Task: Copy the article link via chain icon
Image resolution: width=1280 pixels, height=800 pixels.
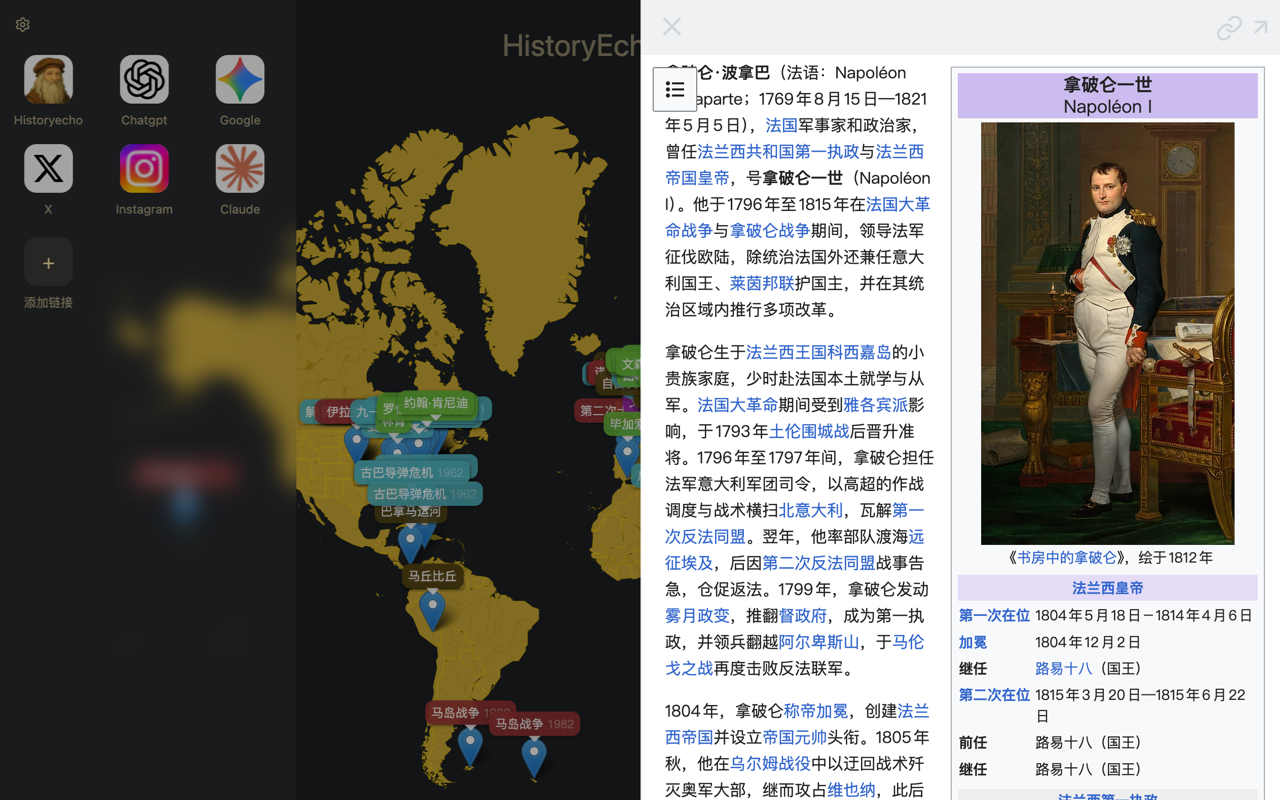Action: [x=1229, y=28]
